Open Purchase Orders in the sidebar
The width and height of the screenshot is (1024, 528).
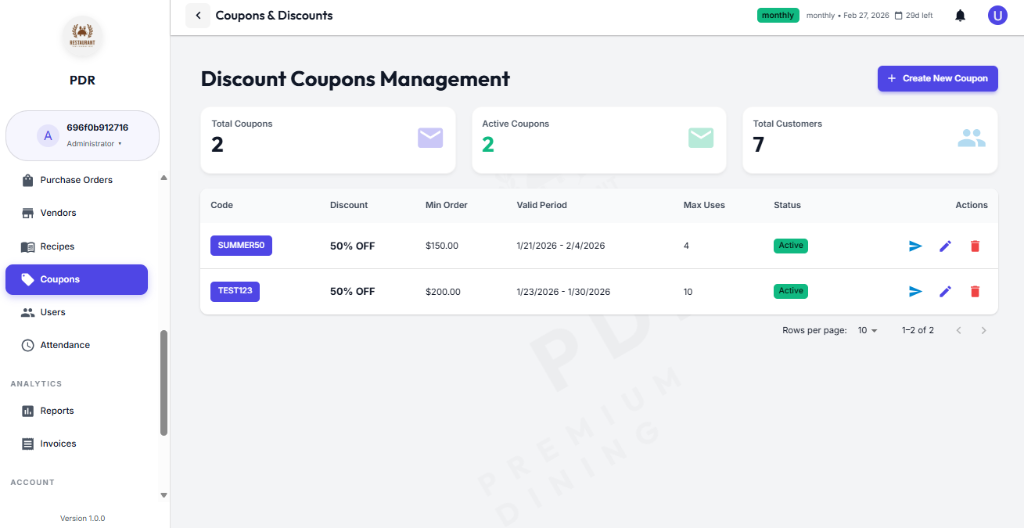tap(76, 180)
